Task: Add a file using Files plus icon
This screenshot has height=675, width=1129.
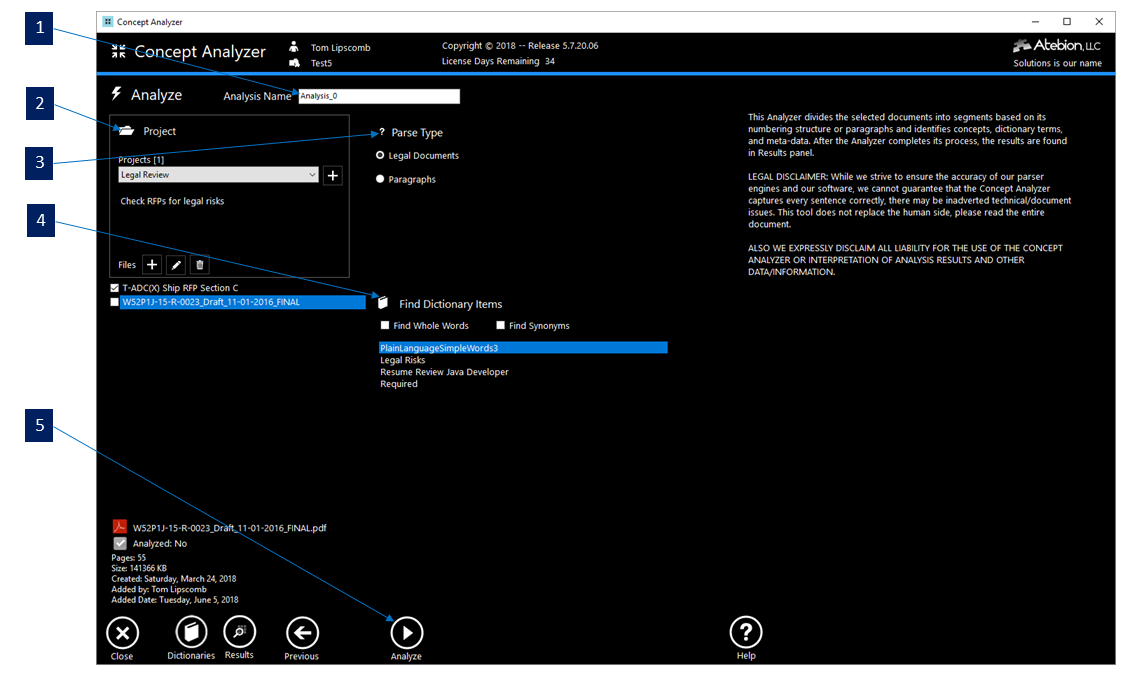Action: [152, 264]
